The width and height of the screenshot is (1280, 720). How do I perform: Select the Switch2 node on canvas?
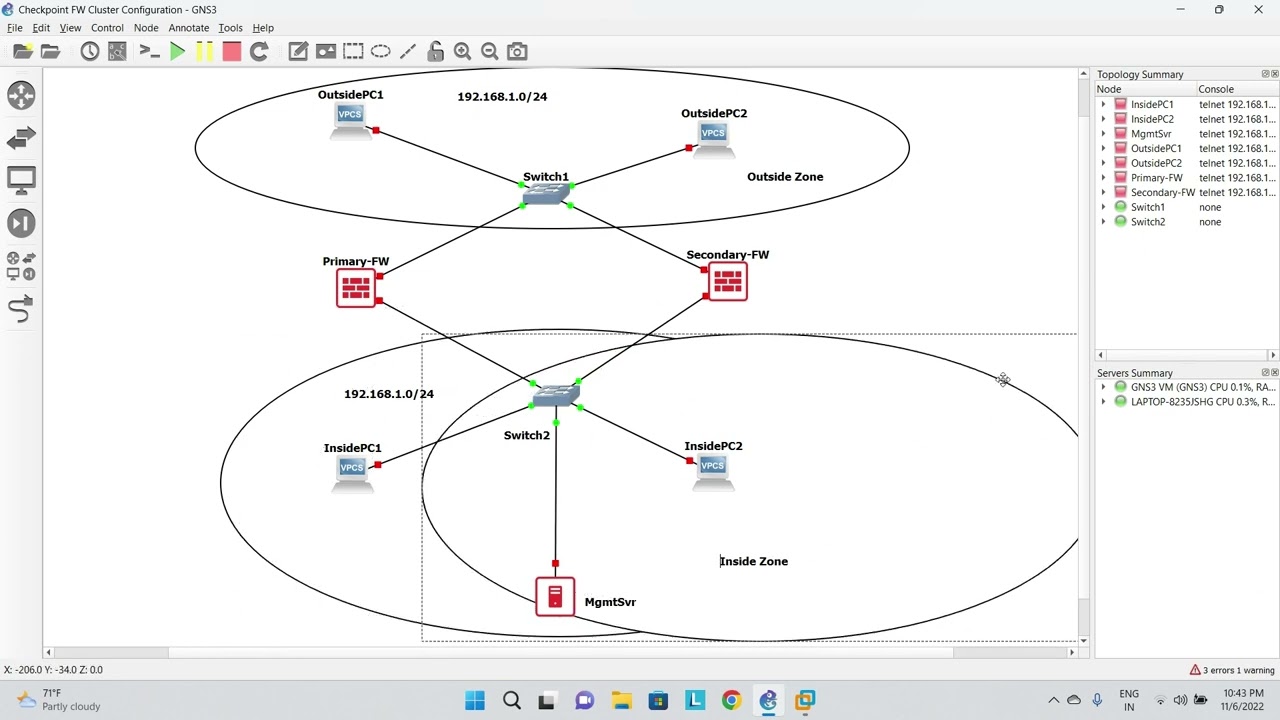(556, 396)
